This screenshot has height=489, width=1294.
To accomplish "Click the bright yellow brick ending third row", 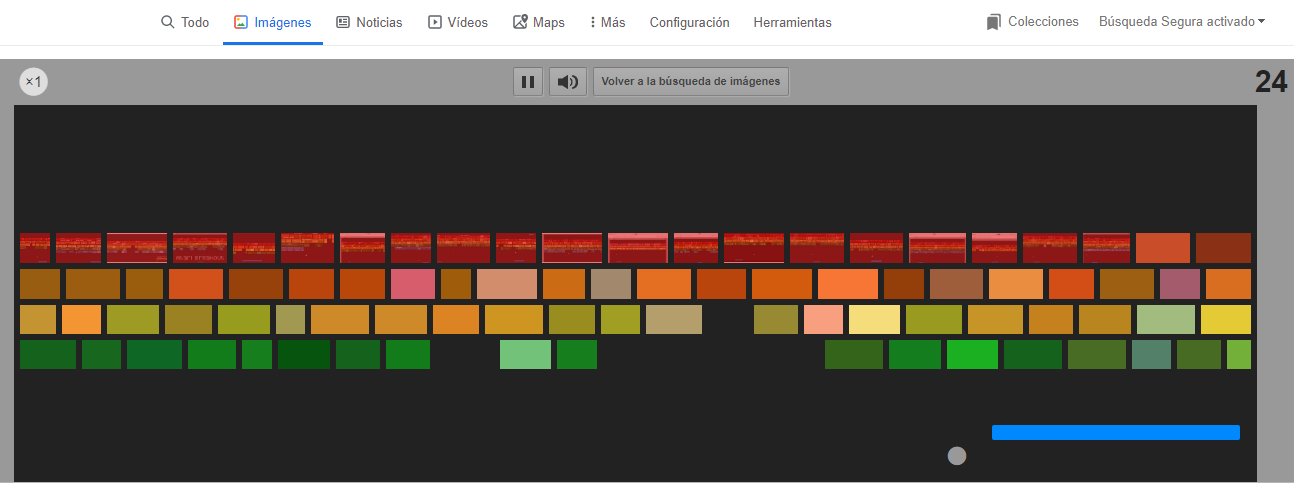I will point(1226,319).
